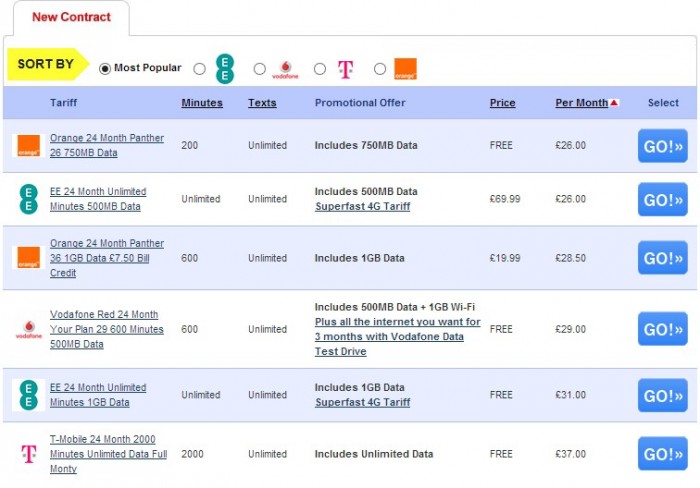The width and height of the screenshot is (700, 488).
Task: Click the Vodafone logo in the sort bar
Action: [285, 69]
